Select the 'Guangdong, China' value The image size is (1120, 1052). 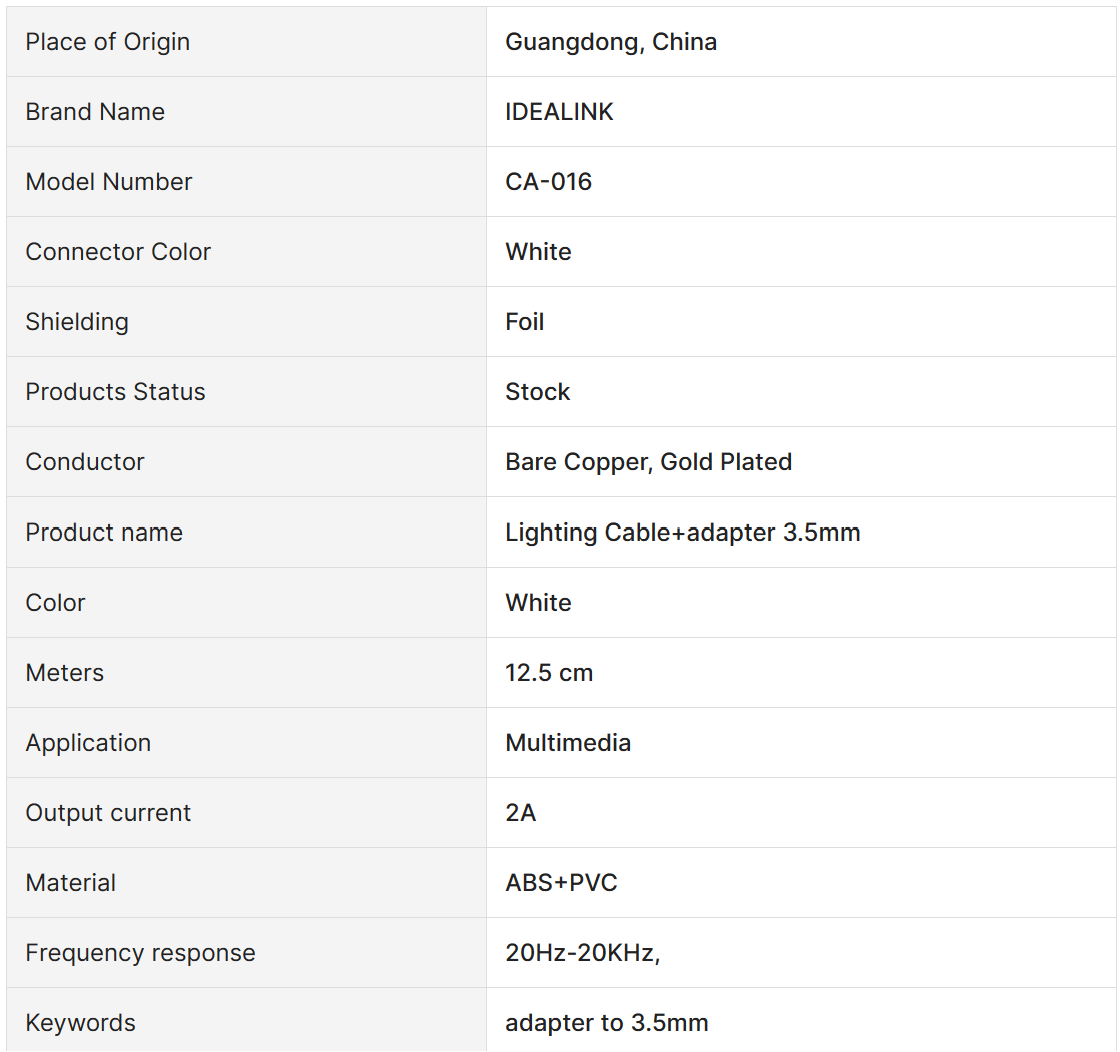610,42
